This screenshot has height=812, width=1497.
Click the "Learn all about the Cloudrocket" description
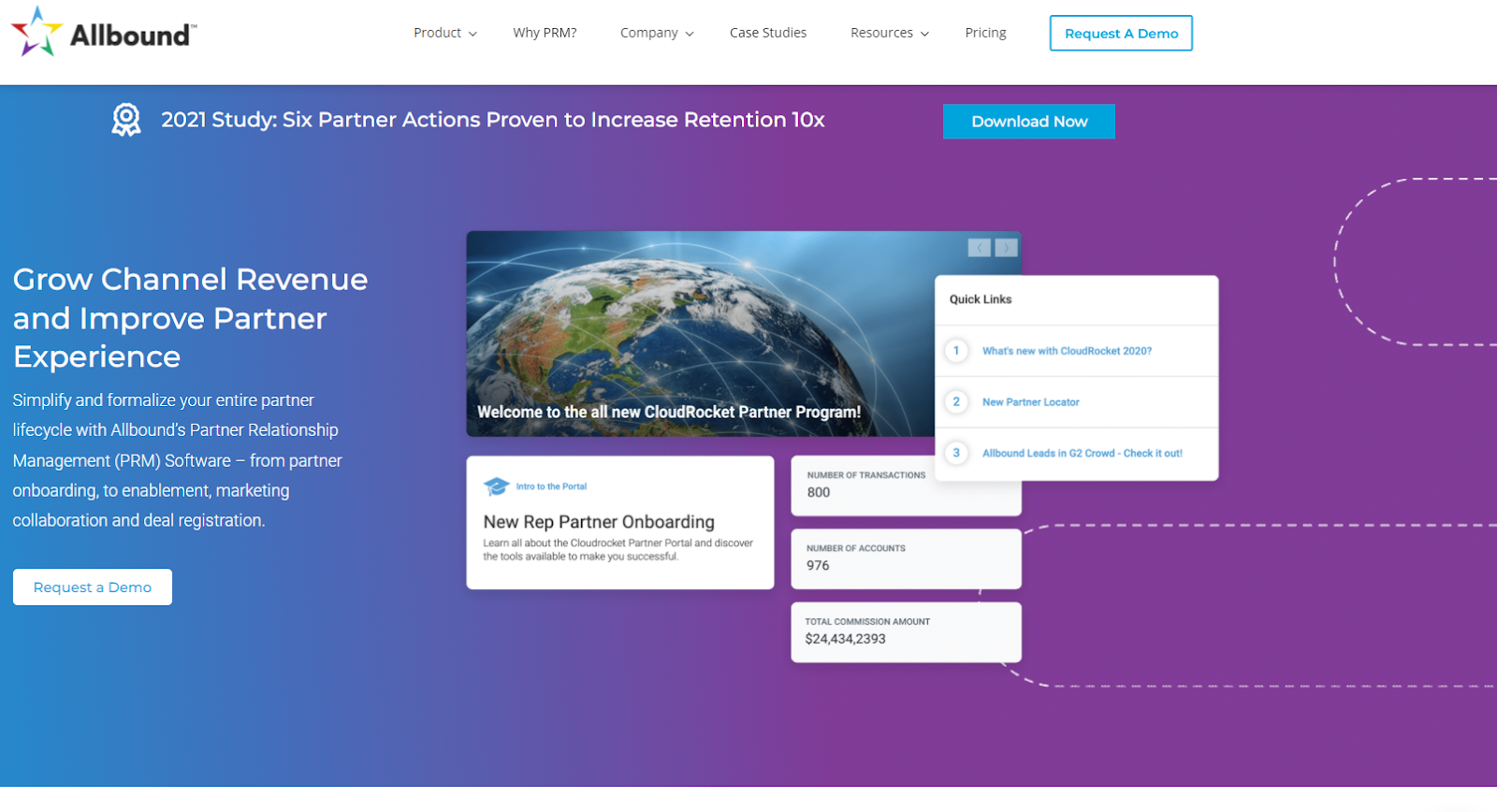(x=618, y=549)
